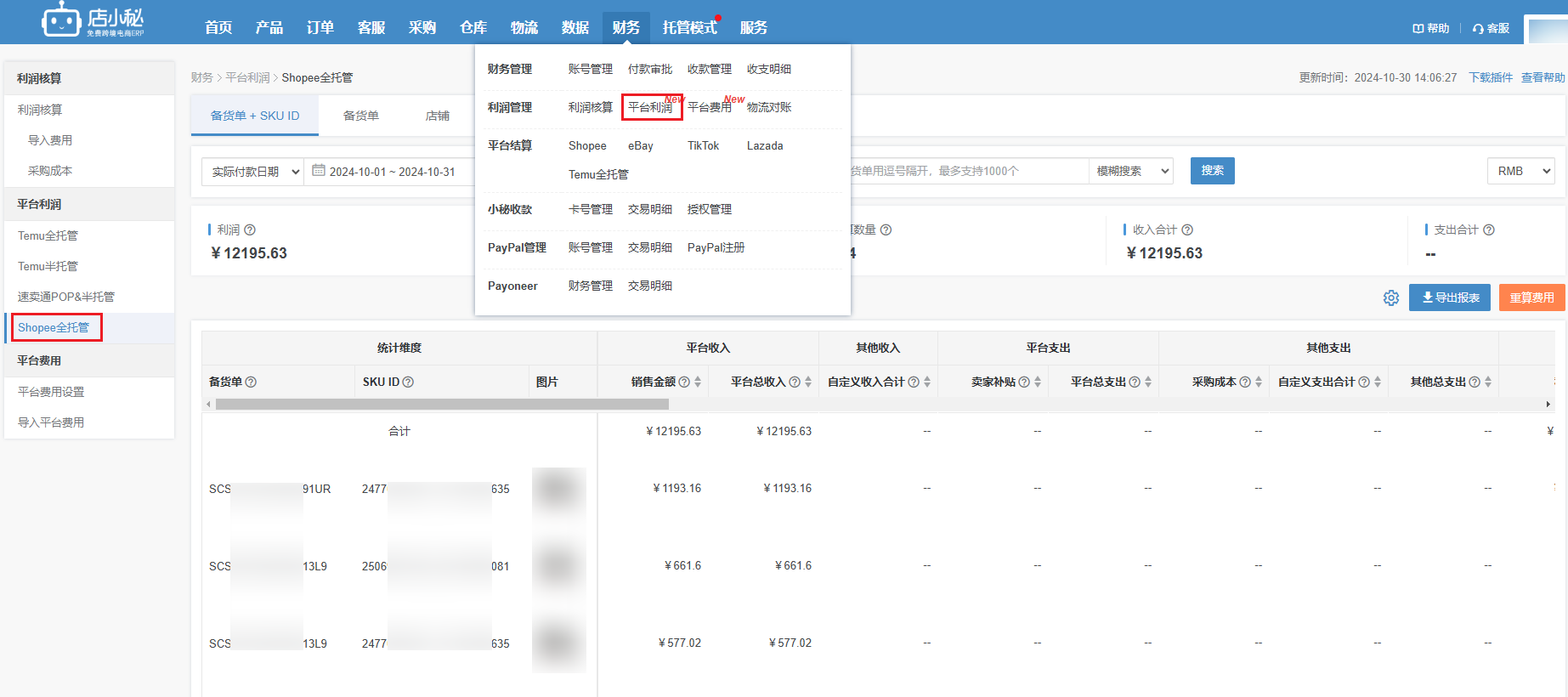The height and width of the screenshot is (697, 1568).
Task: Click 平台利润 in the breadcrumb
Action: tap(247, 77)
